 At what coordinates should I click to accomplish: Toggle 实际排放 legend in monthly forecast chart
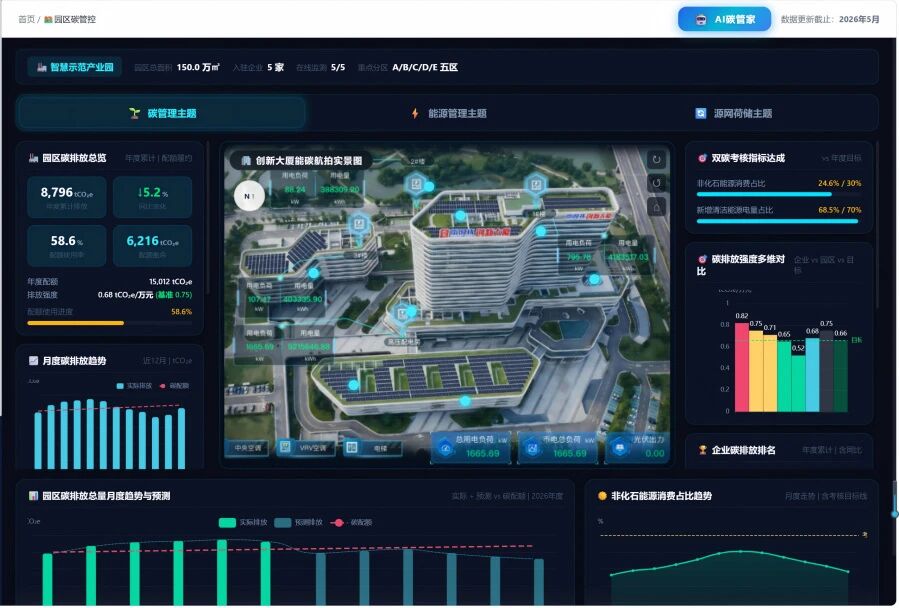[x=243, y=523]
